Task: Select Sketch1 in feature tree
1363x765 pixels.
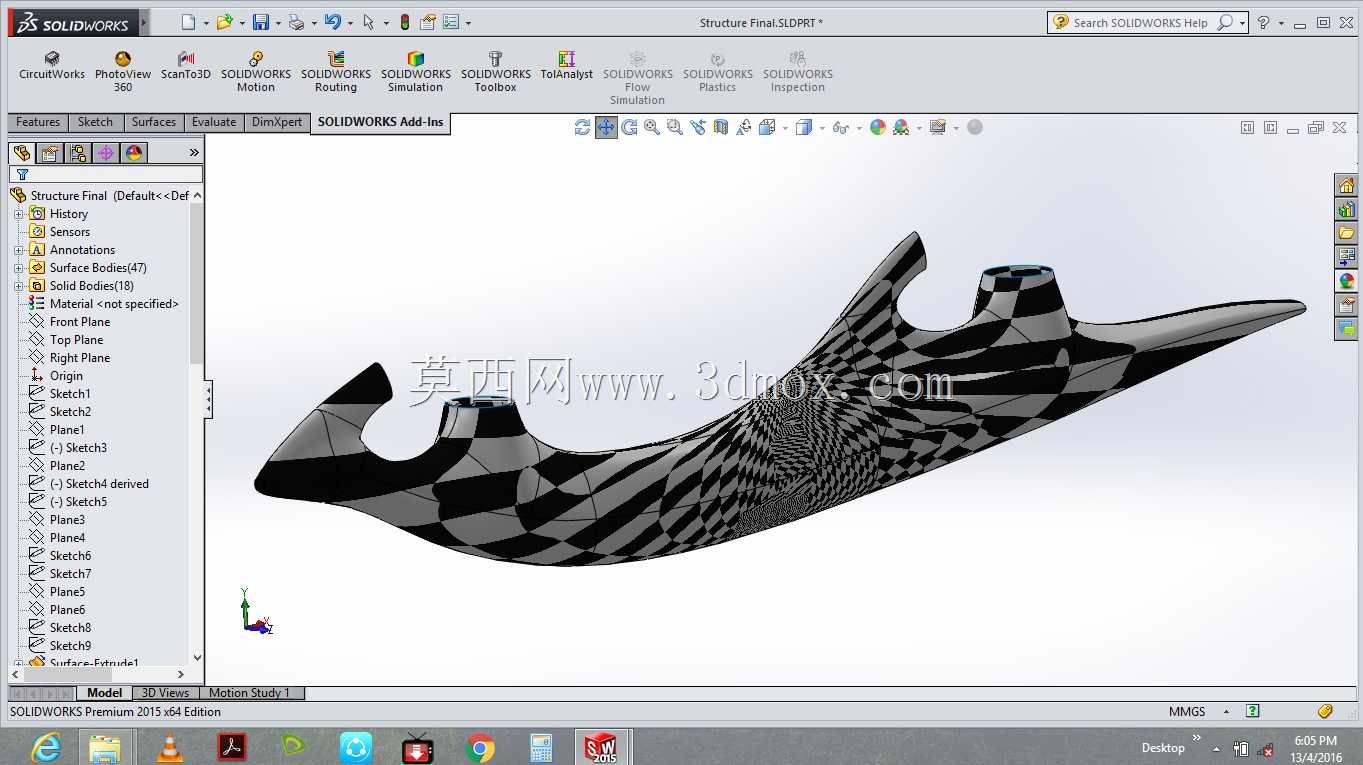Action: click(x=70, y=394)
